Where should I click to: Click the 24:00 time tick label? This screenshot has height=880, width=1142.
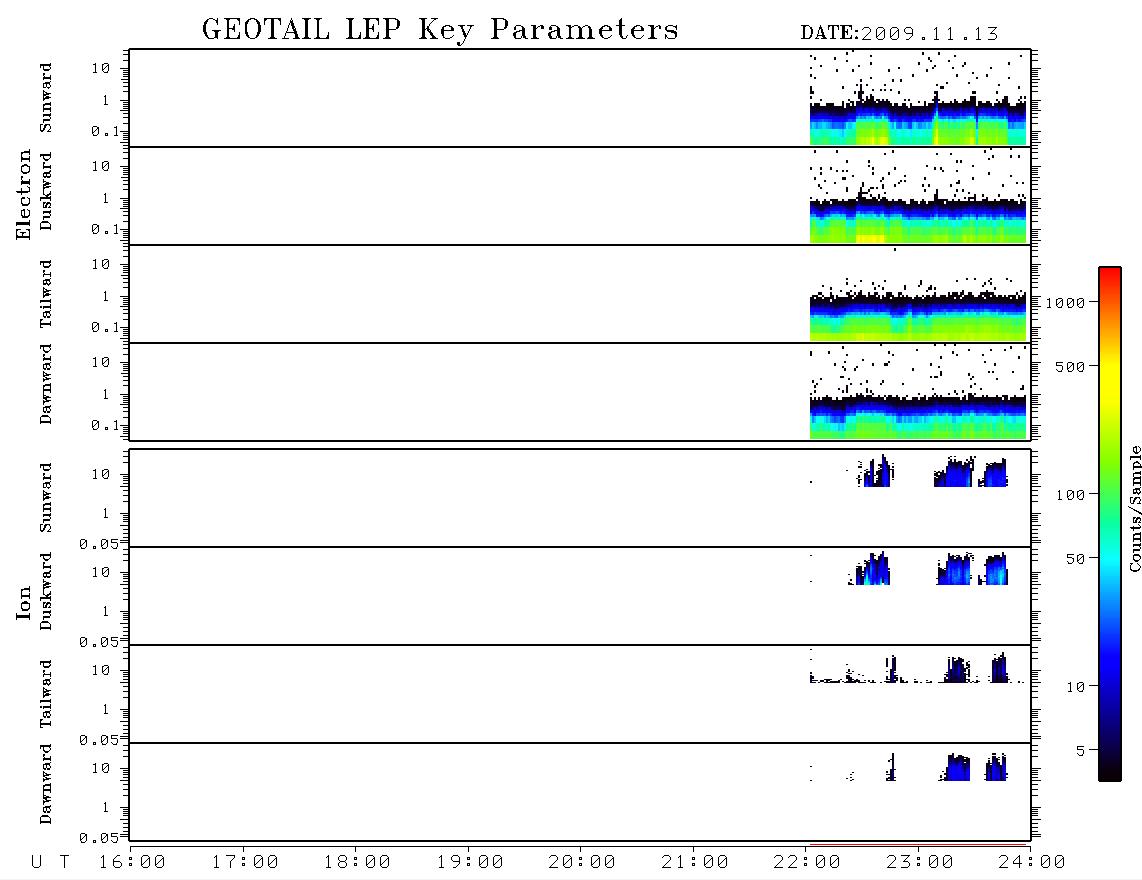(x=1032, y=862)
